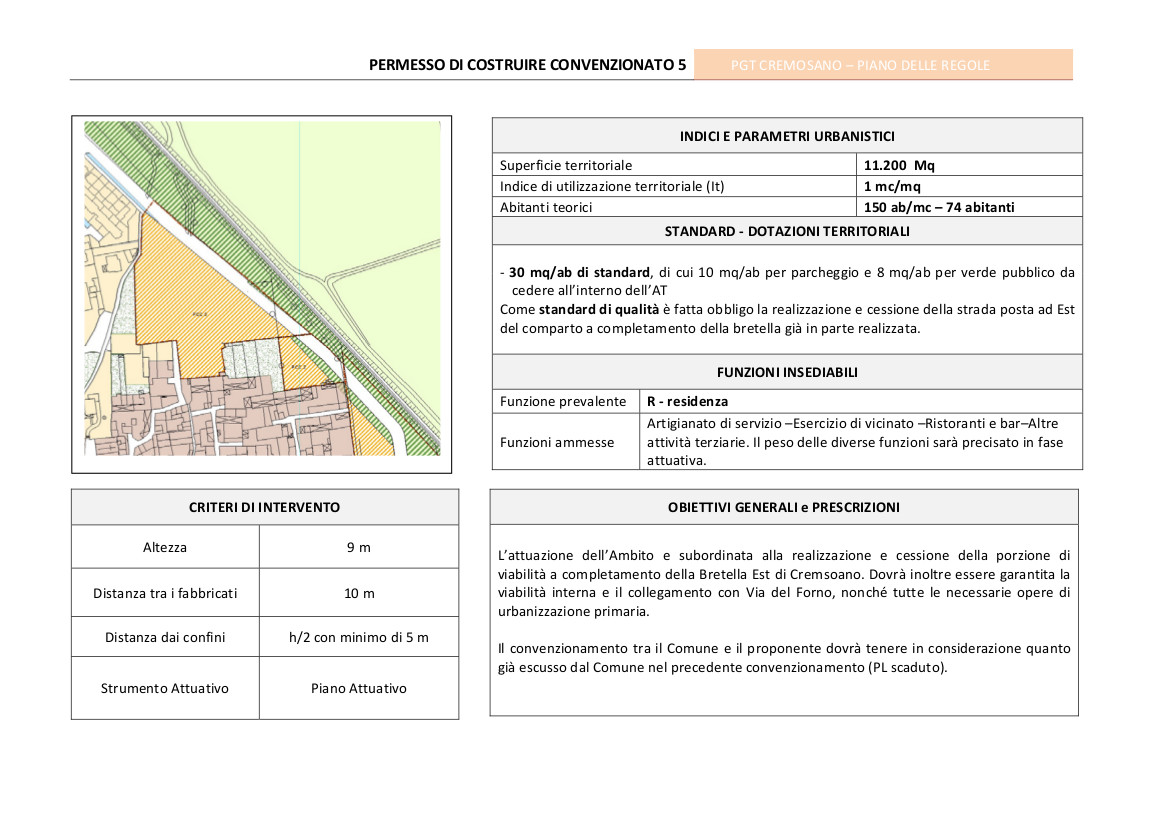Click the Piano Attuativo value cell

[359, 688]
